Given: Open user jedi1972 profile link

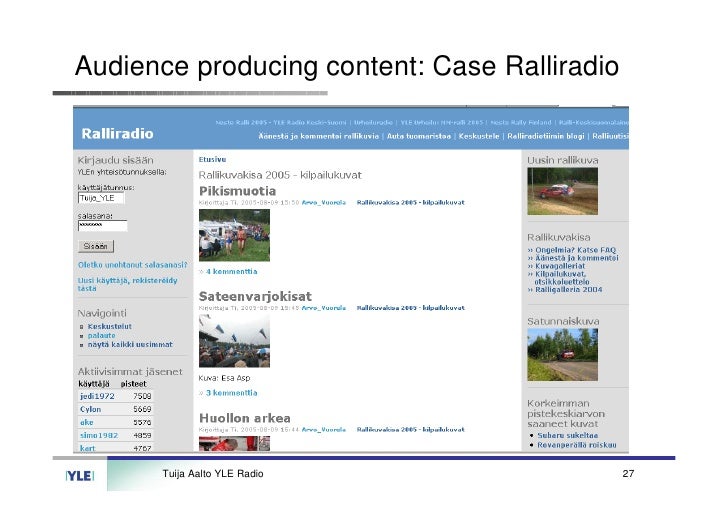Looking at the screenshot, I should [x=98, y=394].
